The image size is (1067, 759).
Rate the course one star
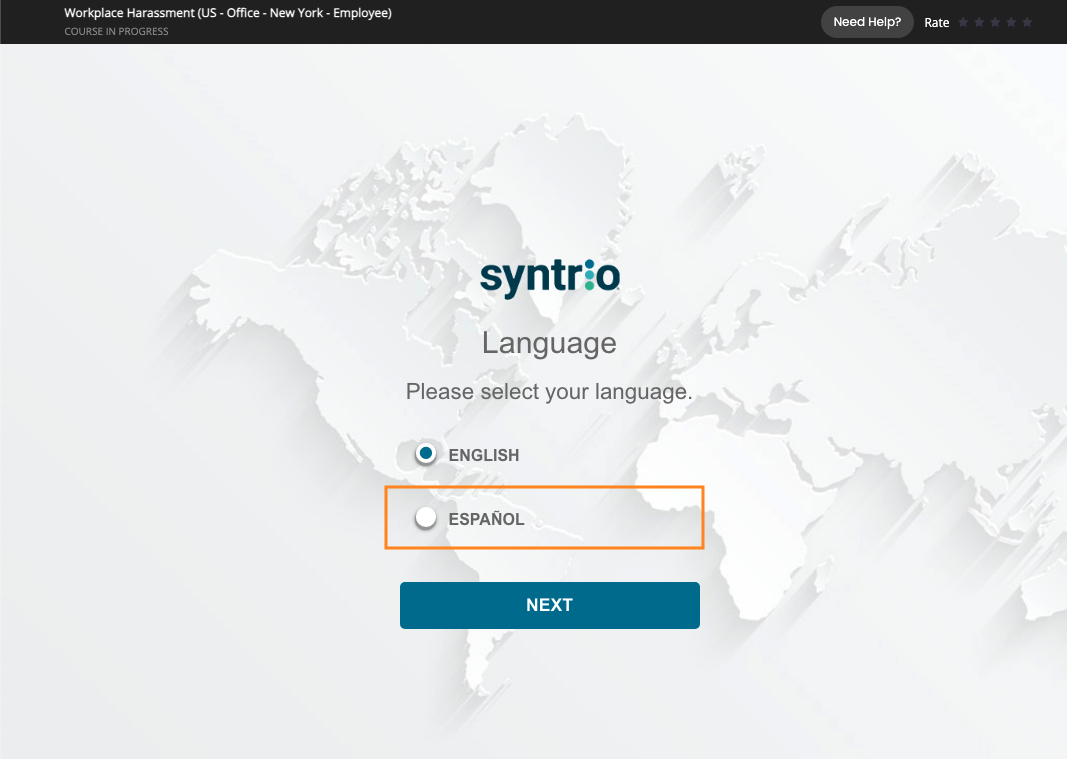pos(963,22)
